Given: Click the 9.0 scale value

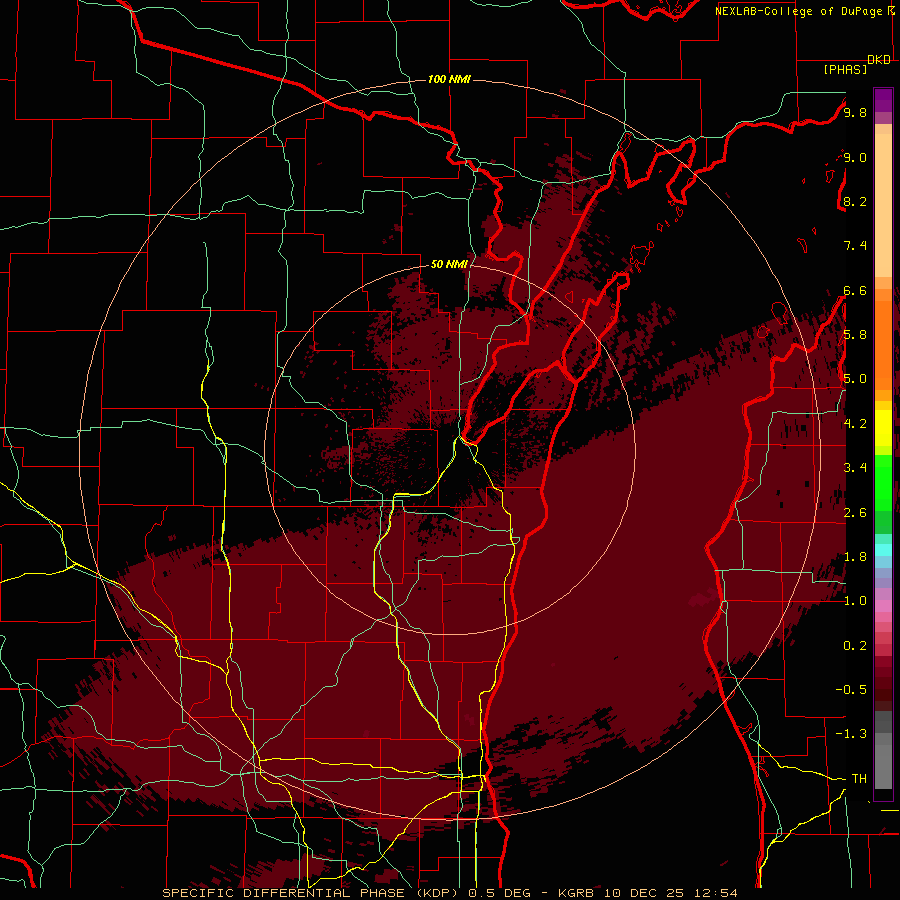Looking at the screenshot, I should click(855, 157).
